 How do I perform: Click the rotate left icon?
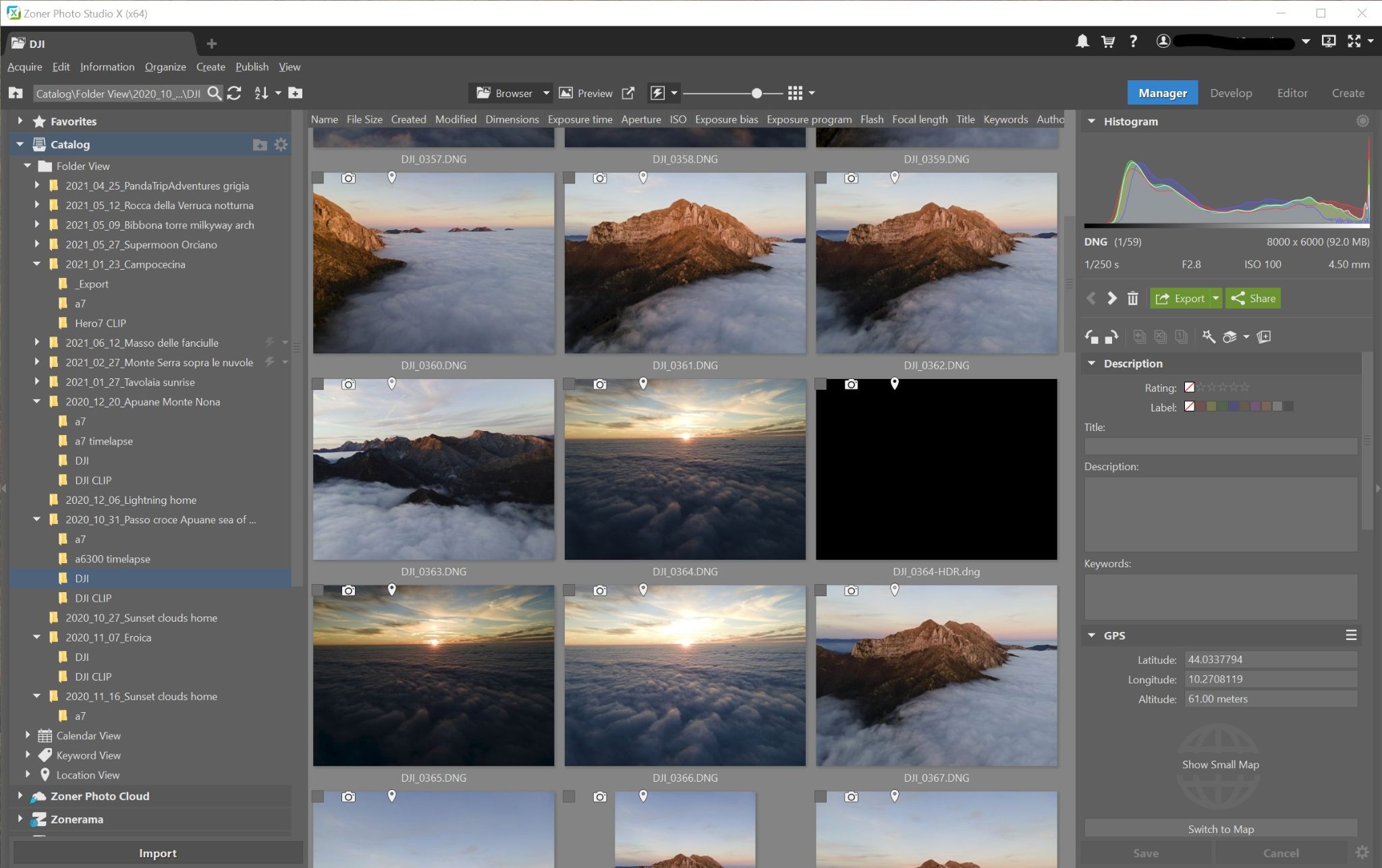[x=1091, y=337]
